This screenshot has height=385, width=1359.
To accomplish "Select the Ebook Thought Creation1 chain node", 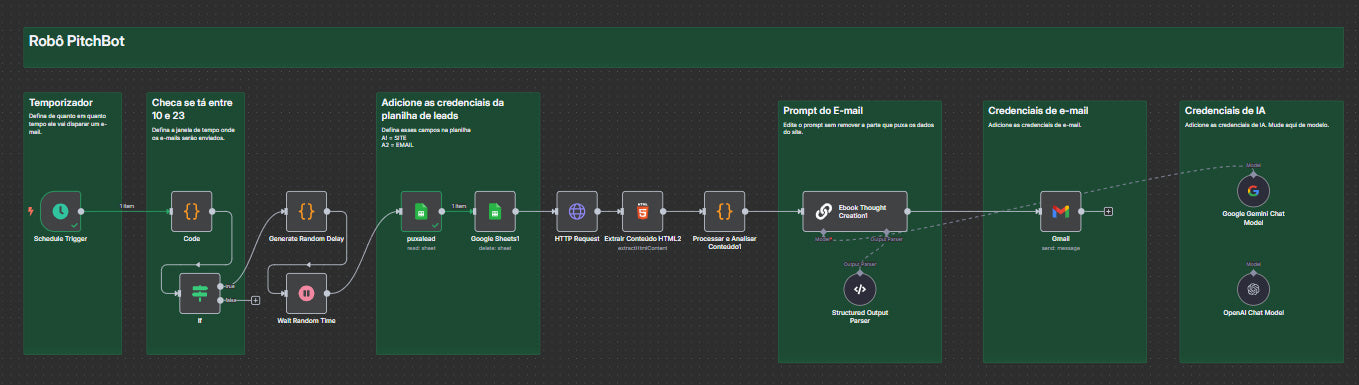I will [855, 211].
